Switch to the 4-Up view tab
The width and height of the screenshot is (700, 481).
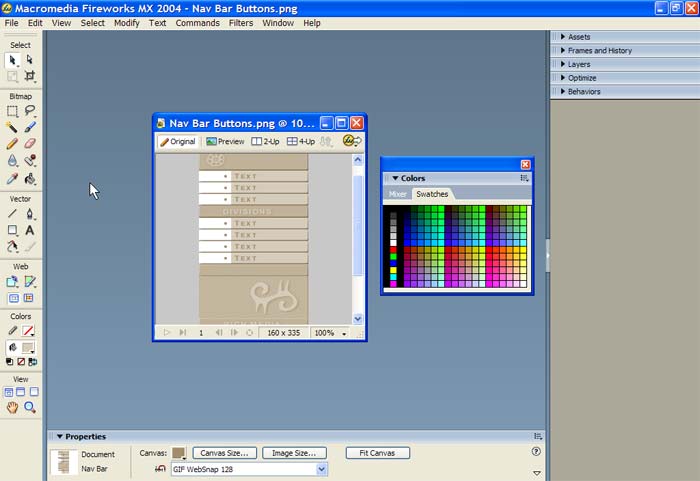pyautogui.click(x=301, y=142)
